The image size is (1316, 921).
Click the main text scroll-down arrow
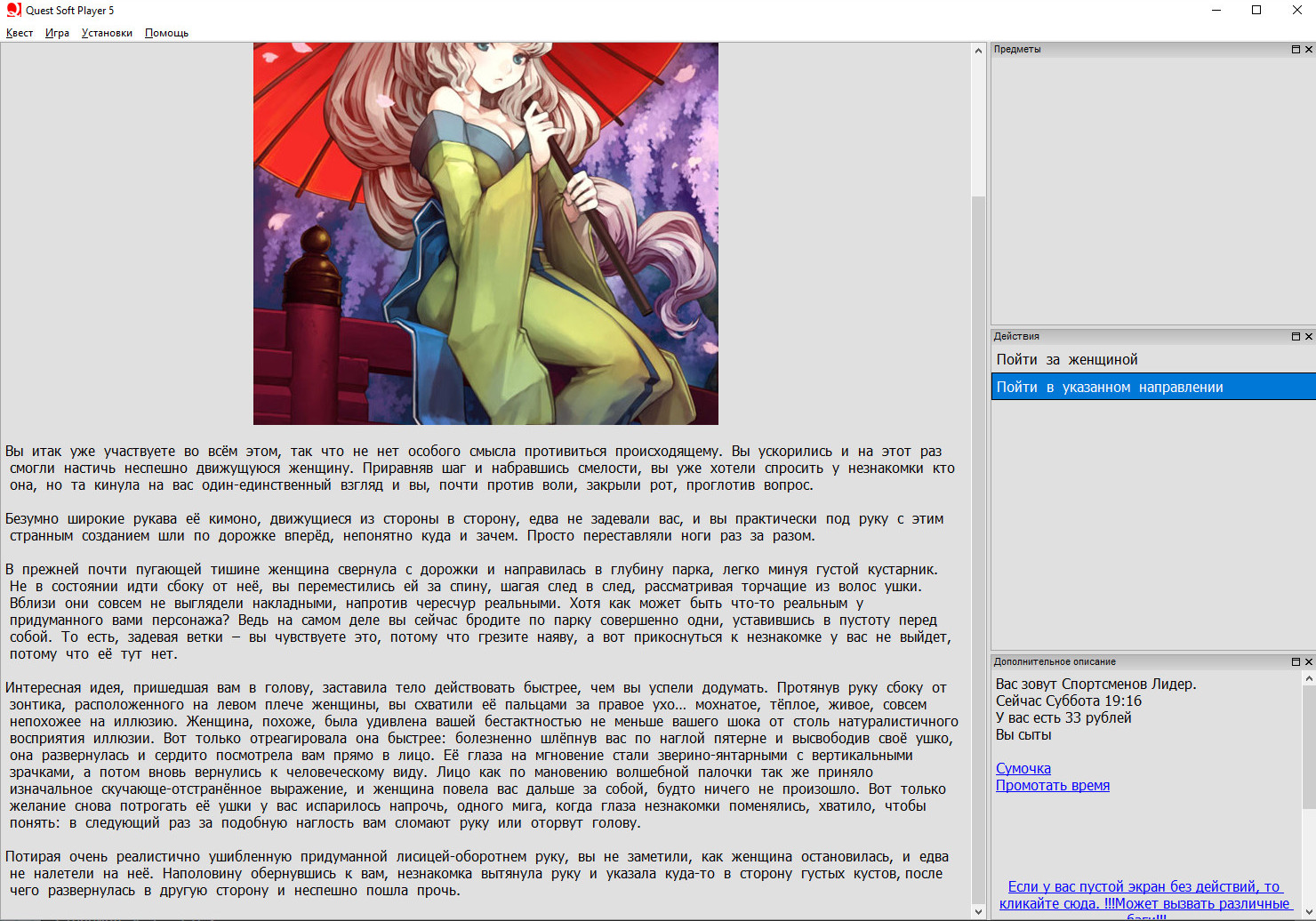979,911
